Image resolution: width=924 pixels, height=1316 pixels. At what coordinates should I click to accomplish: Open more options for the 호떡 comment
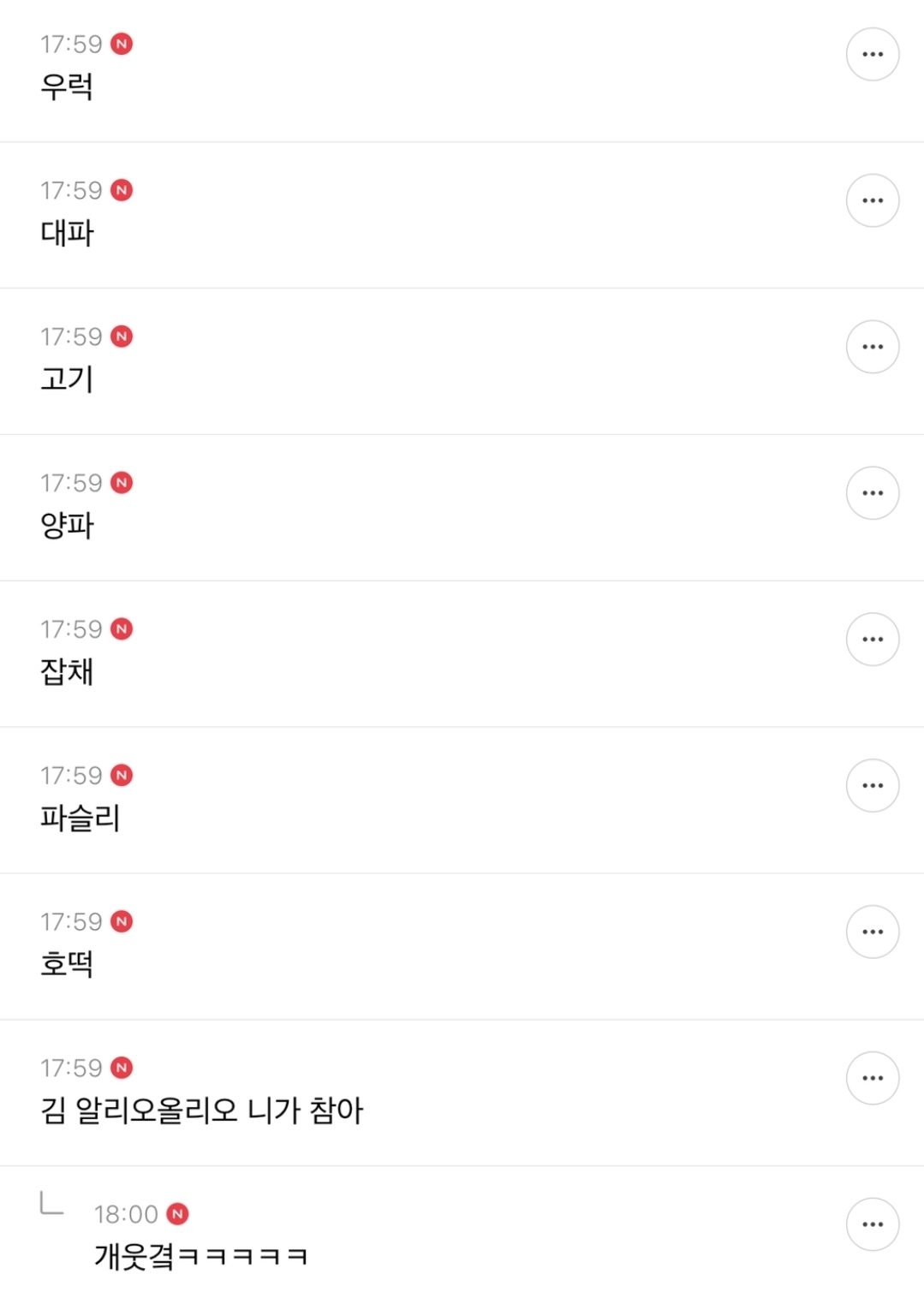872,932
